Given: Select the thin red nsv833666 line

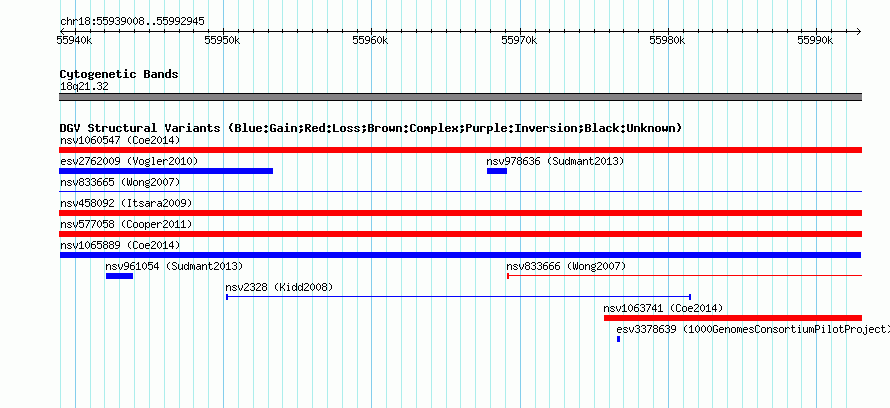Looking at the screenshot, I should [x=685, y=276].
